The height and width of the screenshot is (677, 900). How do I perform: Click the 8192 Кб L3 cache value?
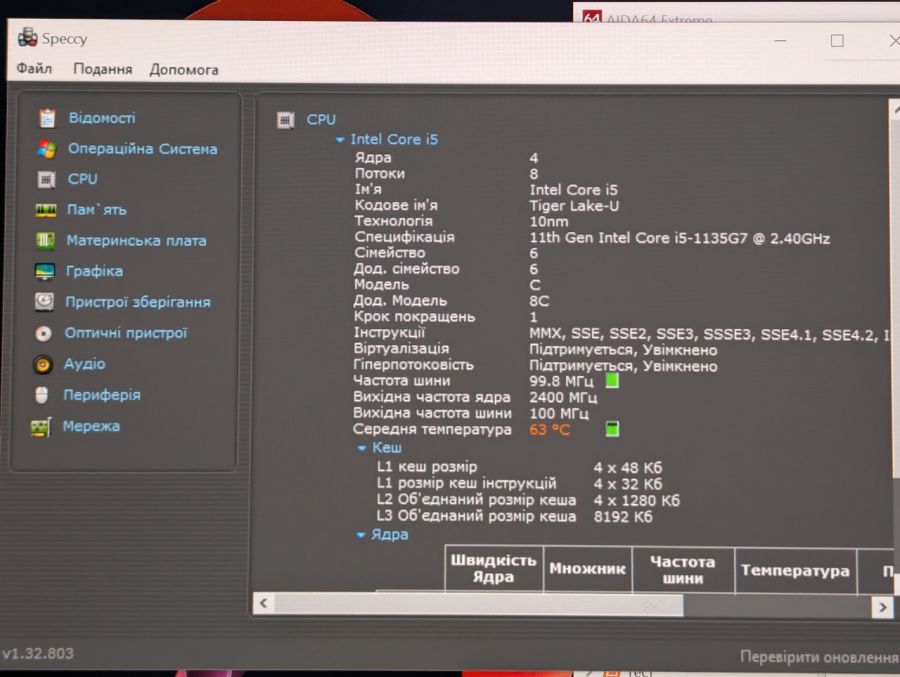[x=623, y=517]
